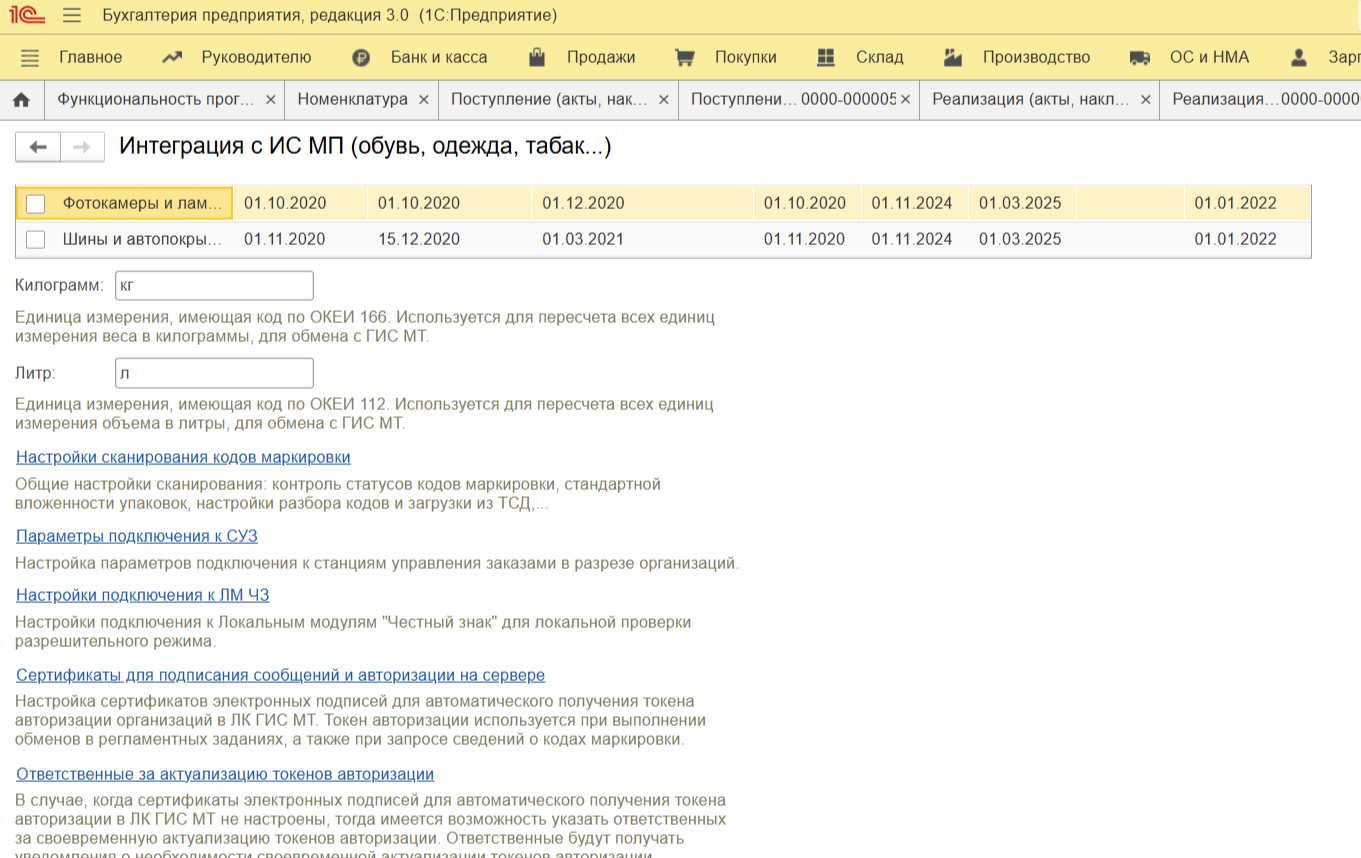This screenshot has width=1361, height=858.
Task: Open Настройки подключения к ЛМ ЧЗ link
Action: pyautogui.click(x=143, y=595)
